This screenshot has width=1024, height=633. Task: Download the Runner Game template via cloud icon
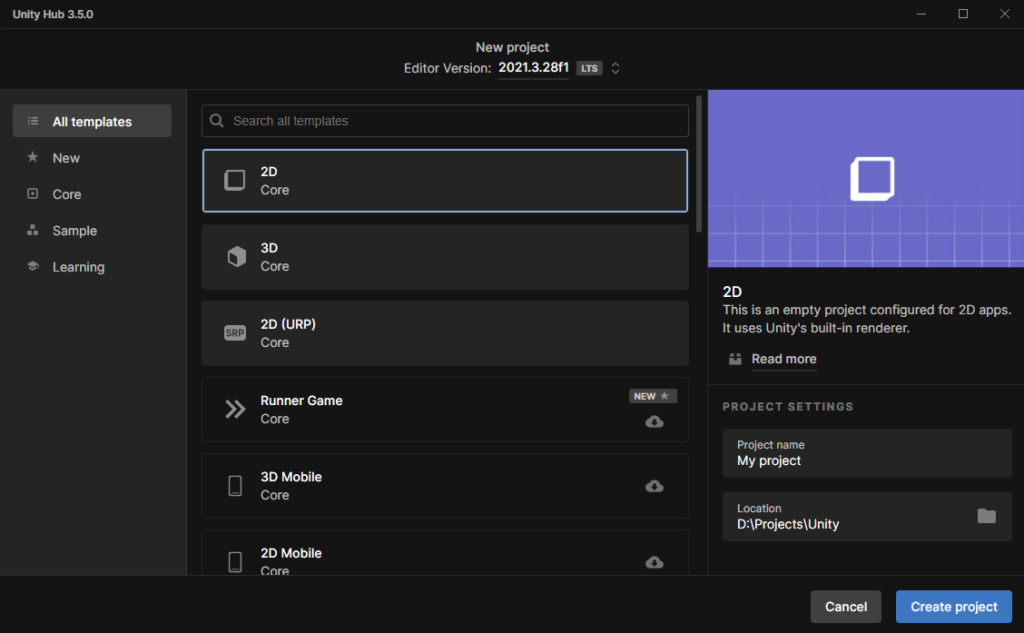(654, 422)
